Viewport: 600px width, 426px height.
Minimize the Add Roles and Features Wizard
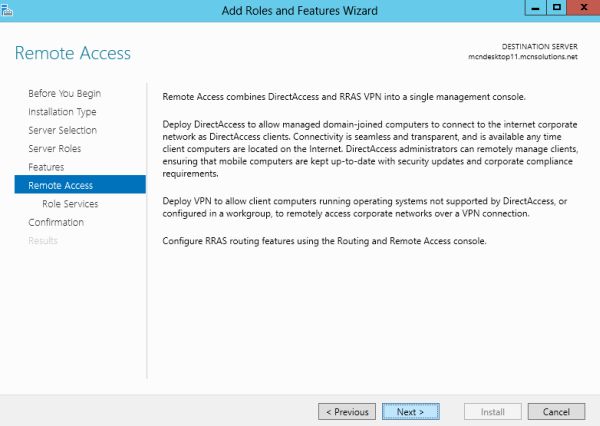pyautogui.click(x=527, y=10)
